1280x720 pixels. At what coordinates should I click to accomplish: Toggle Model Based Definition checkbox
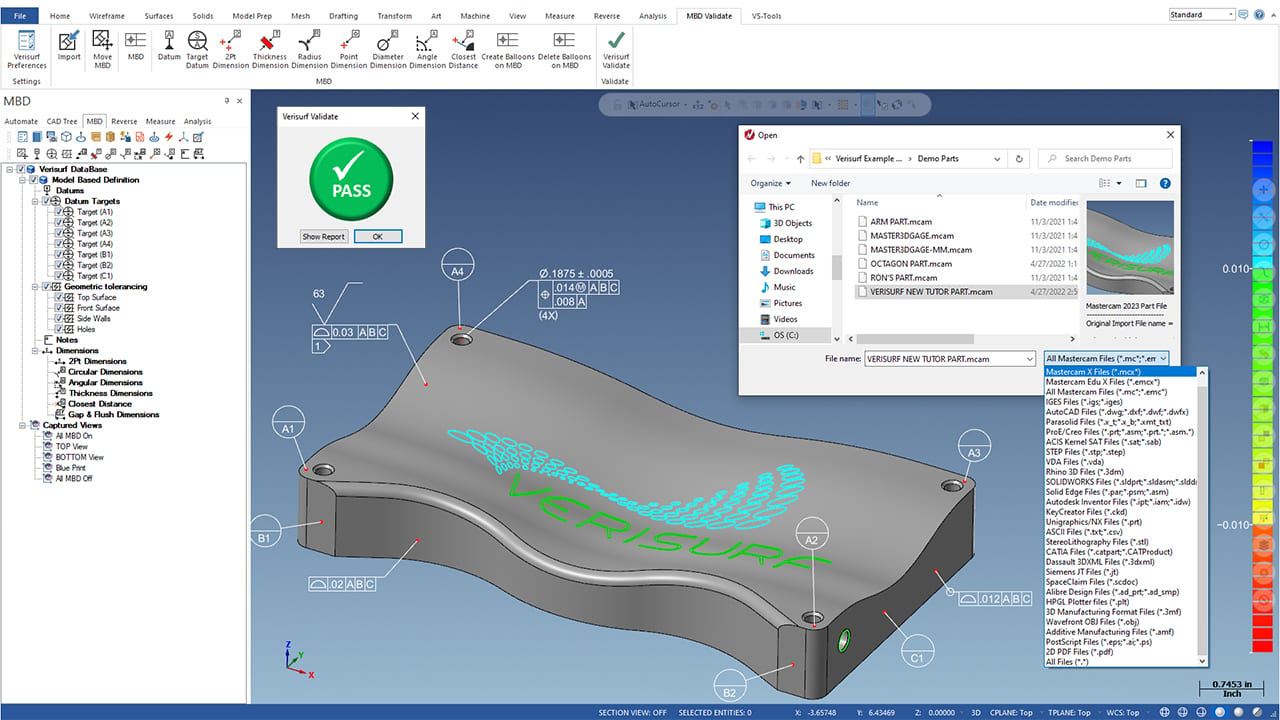34,180
